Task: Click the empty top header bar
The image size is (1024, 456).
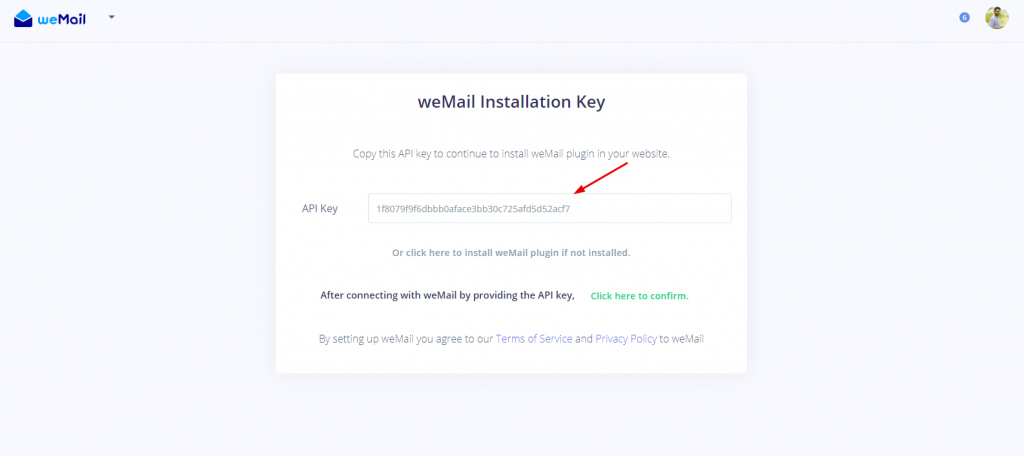Action: [522, 21]
